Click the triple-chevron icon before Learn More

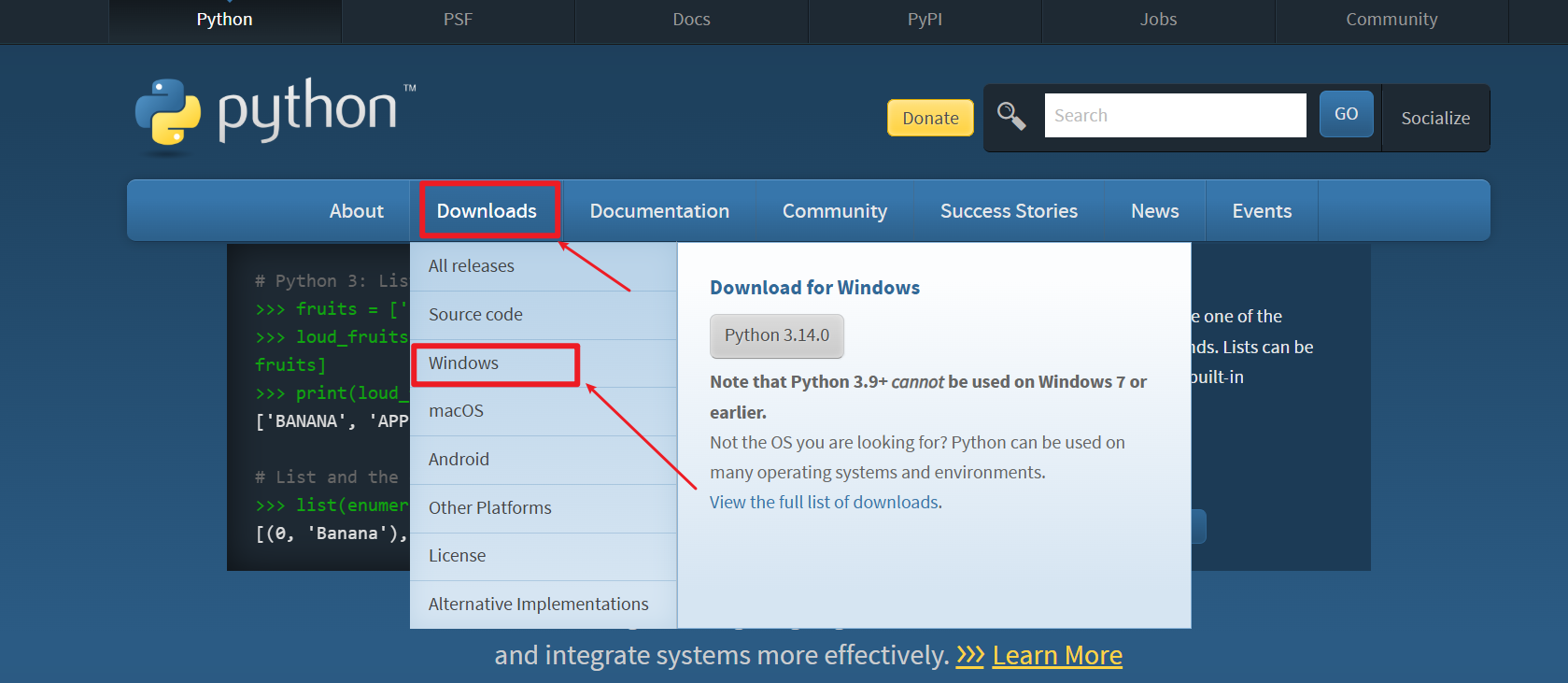pos(970,655)
